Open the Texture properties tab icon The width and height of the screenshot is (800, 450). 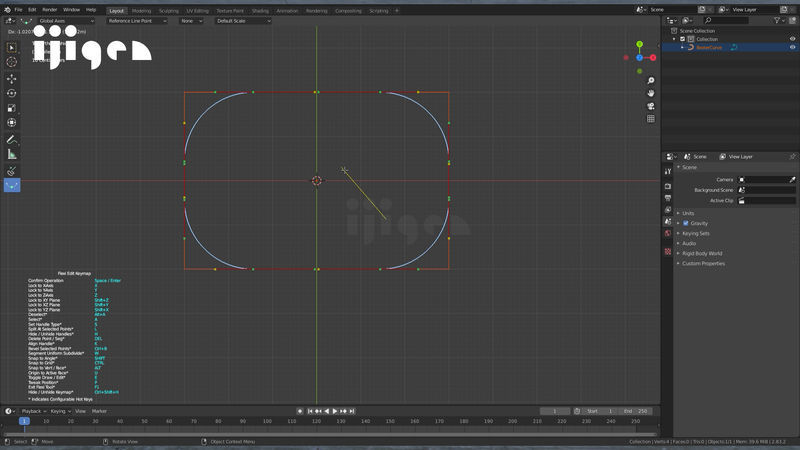pos(668,252)
